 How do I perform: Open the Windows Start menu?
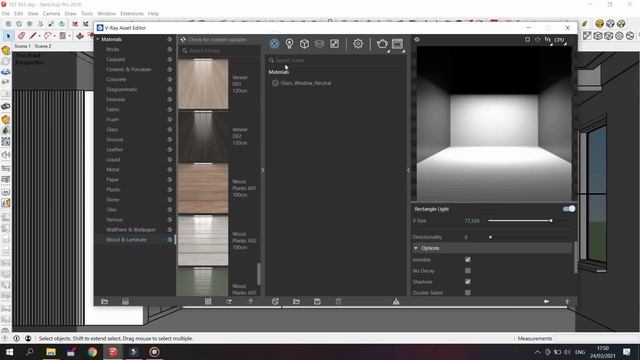point(9,352)
